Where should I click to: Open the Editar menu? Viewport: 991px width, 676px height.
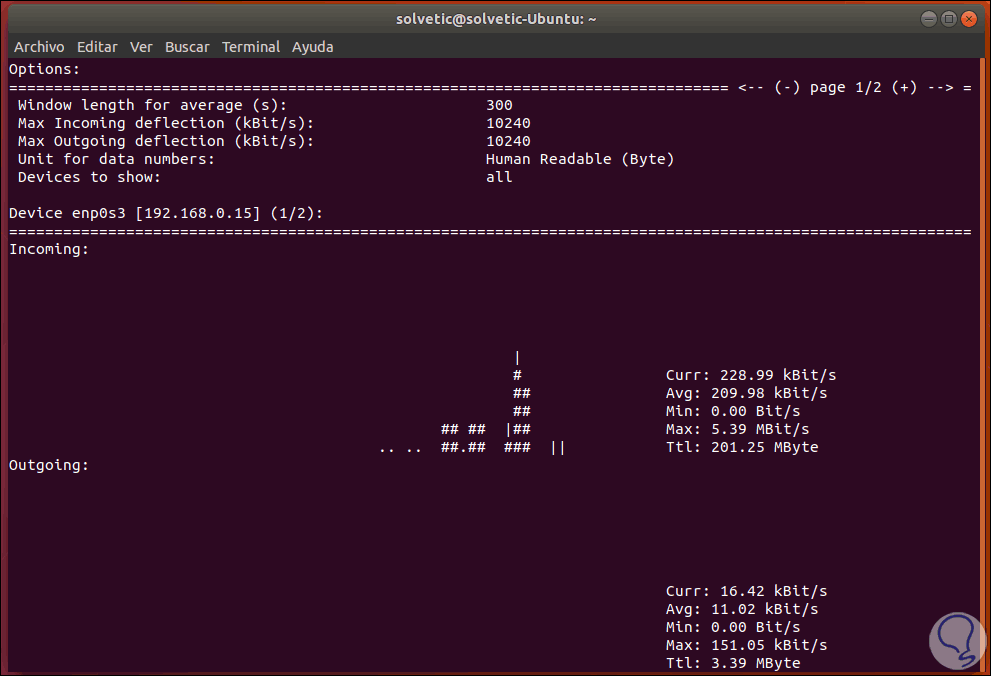(x=97, y=47)
